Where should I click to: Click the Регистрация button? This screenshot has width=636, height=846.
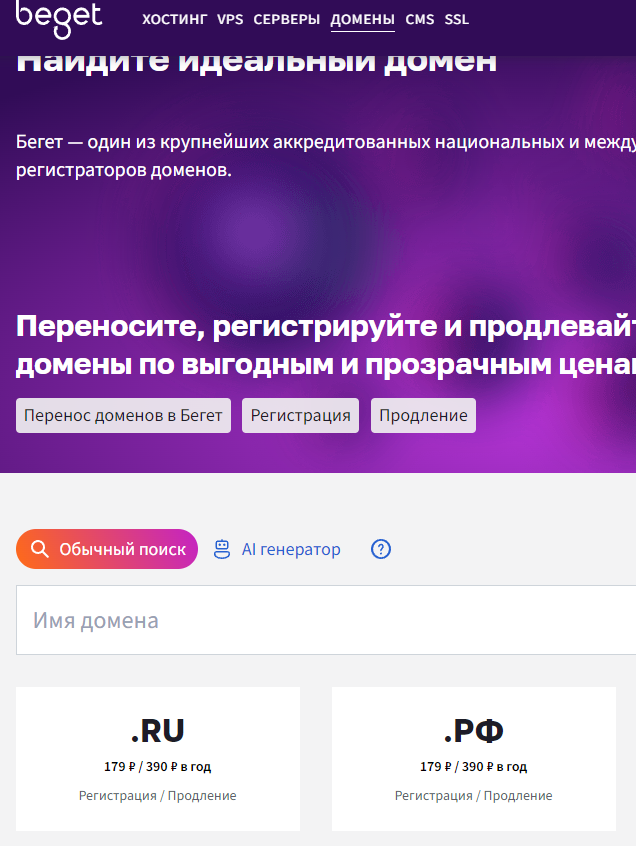click(x=300, y=415)
